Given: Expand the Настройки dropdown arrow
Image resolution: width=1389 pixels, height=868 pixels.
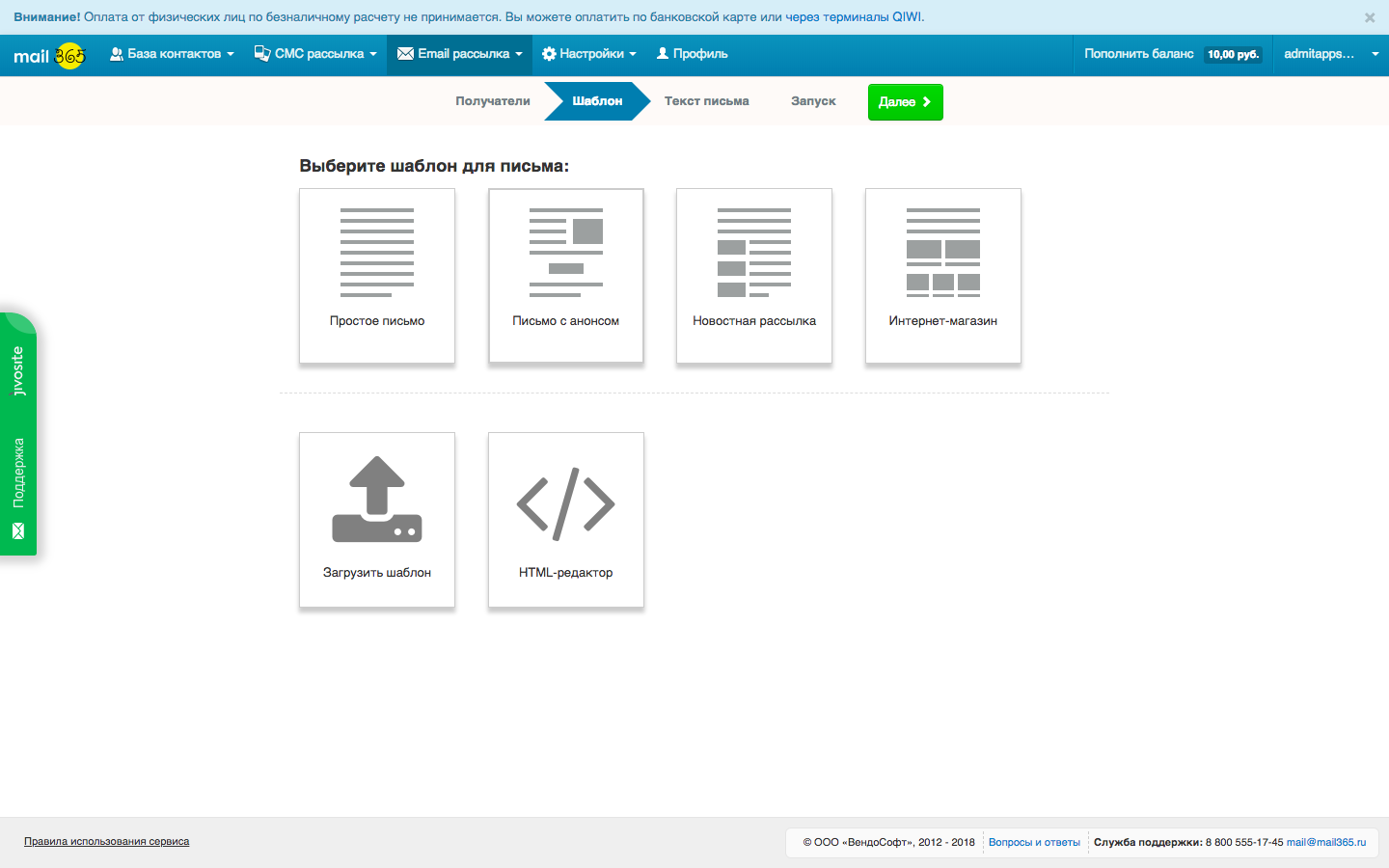Looking at the screenshot, I should [633, 55].
